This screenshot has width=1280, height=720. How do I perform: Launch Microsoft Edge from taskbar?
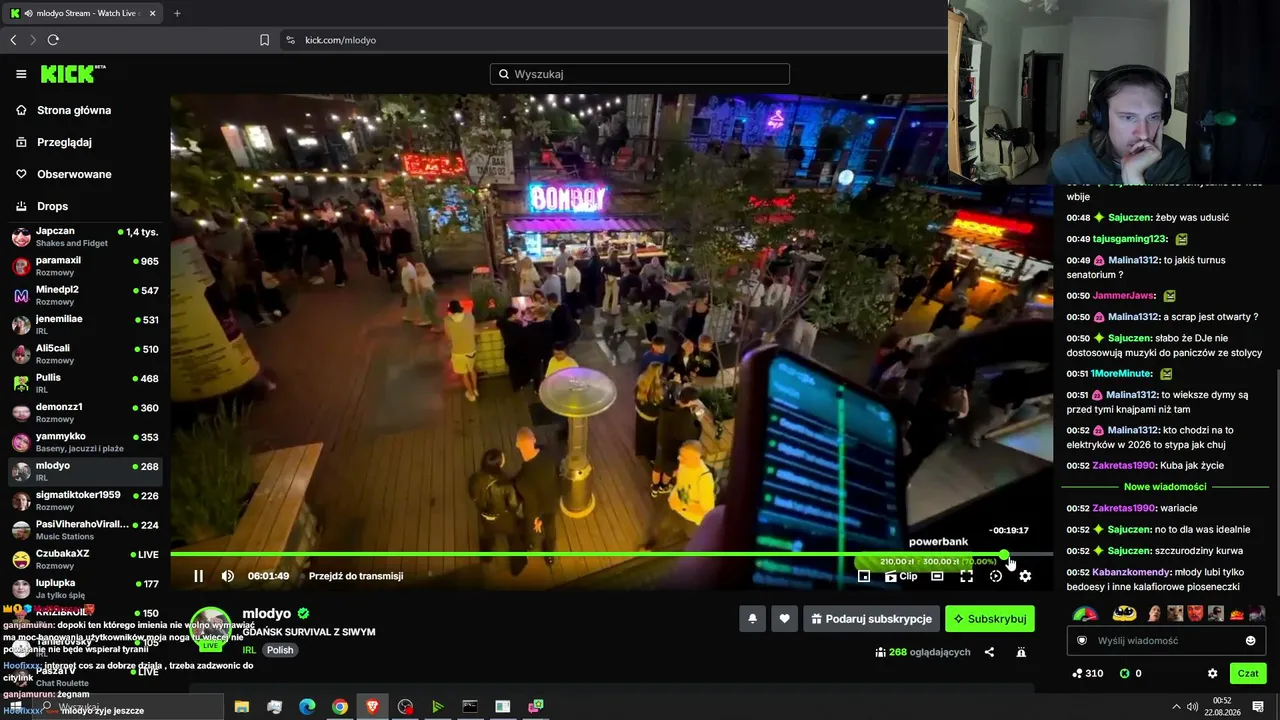click(x=307, y=707)
